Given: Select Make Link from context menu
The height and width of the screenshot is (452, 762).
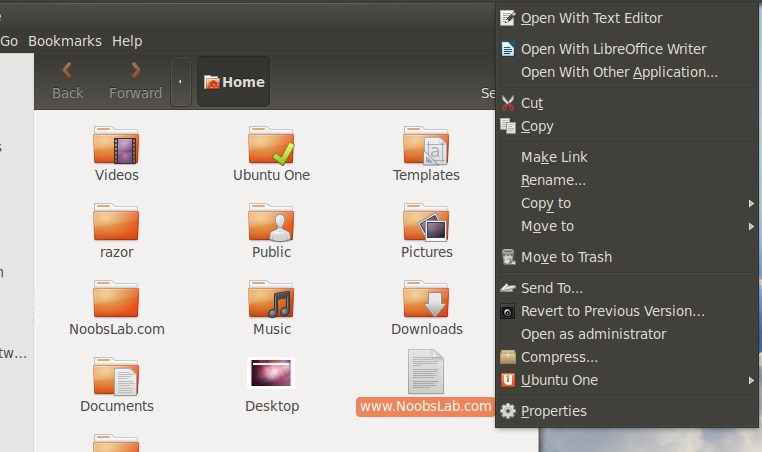Looking at the screenshot, I should click(x=627, y=157).
